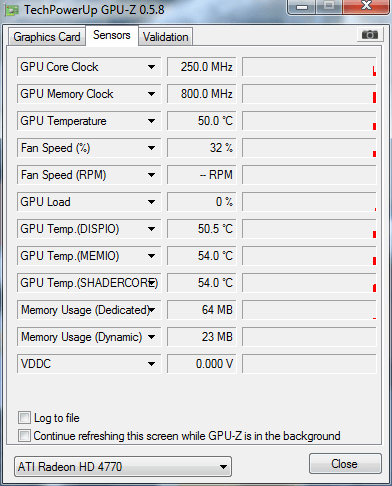Viewport: 392px width, 486px height.
Task: Open the Validation tab
Action: point(166,37)
